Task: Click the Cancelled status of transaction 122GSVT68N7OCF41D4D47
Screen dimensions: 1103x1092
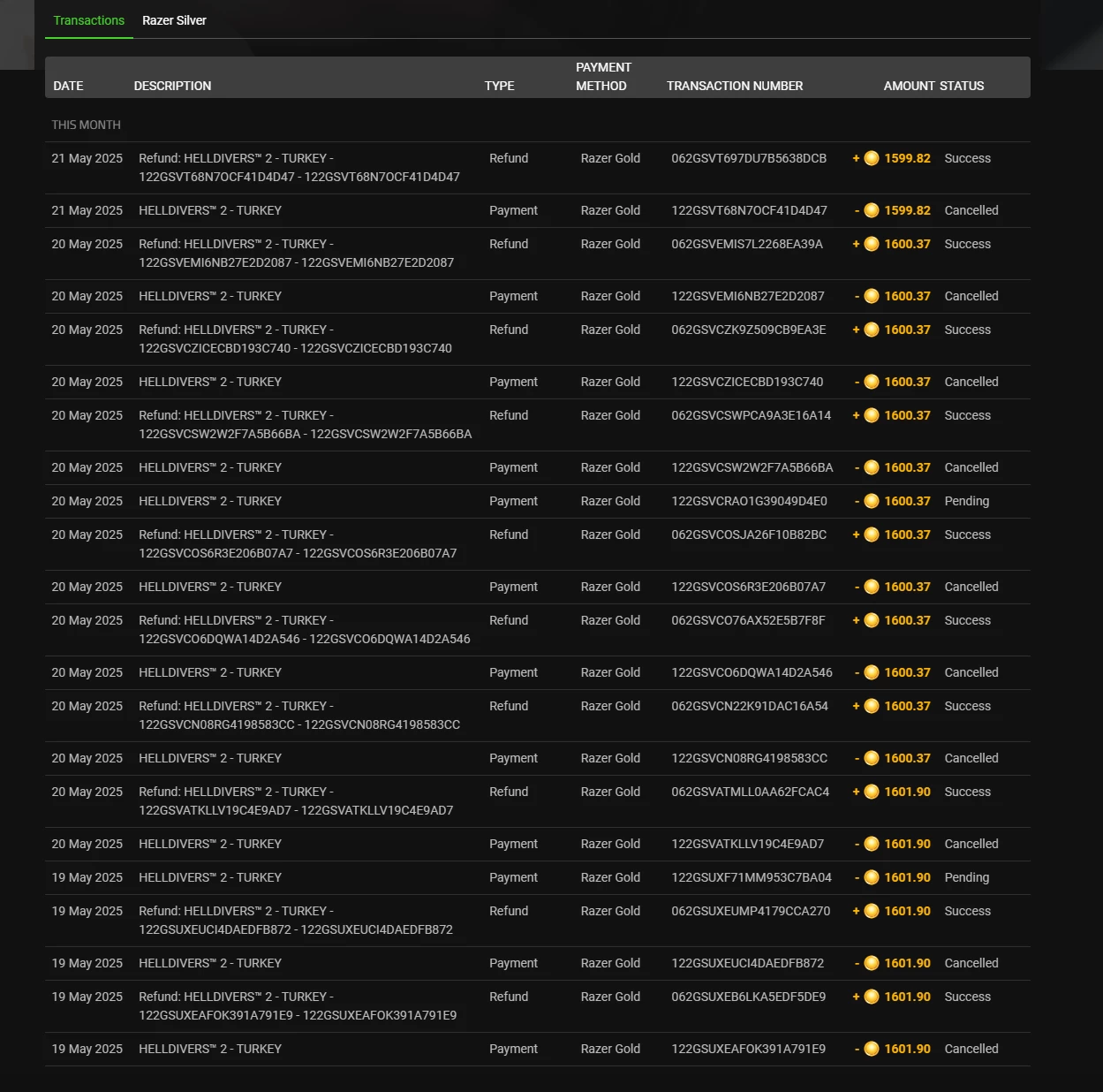Action: point(971,210)
